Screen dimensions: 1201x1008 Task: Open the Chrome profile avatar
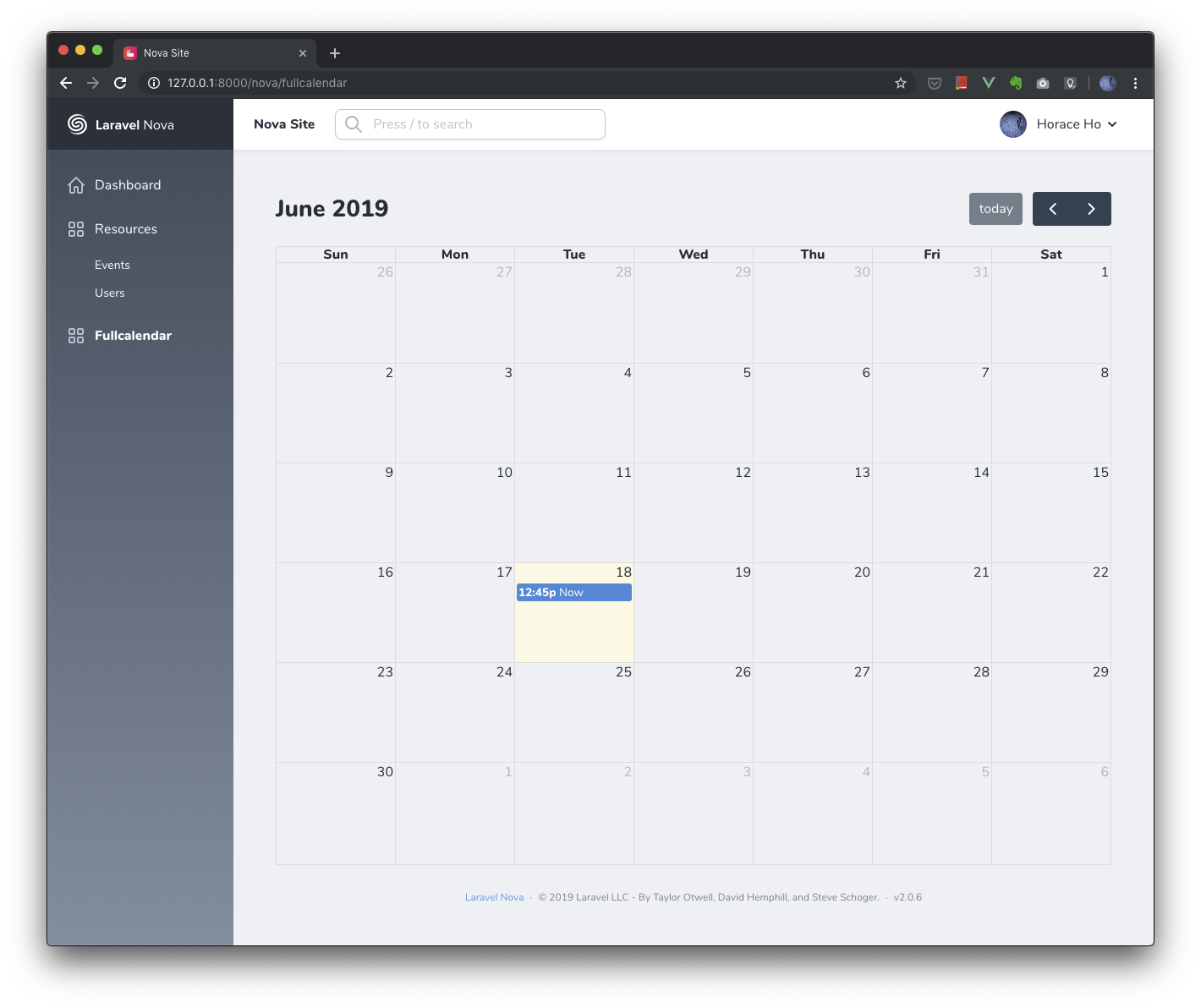1108,83
